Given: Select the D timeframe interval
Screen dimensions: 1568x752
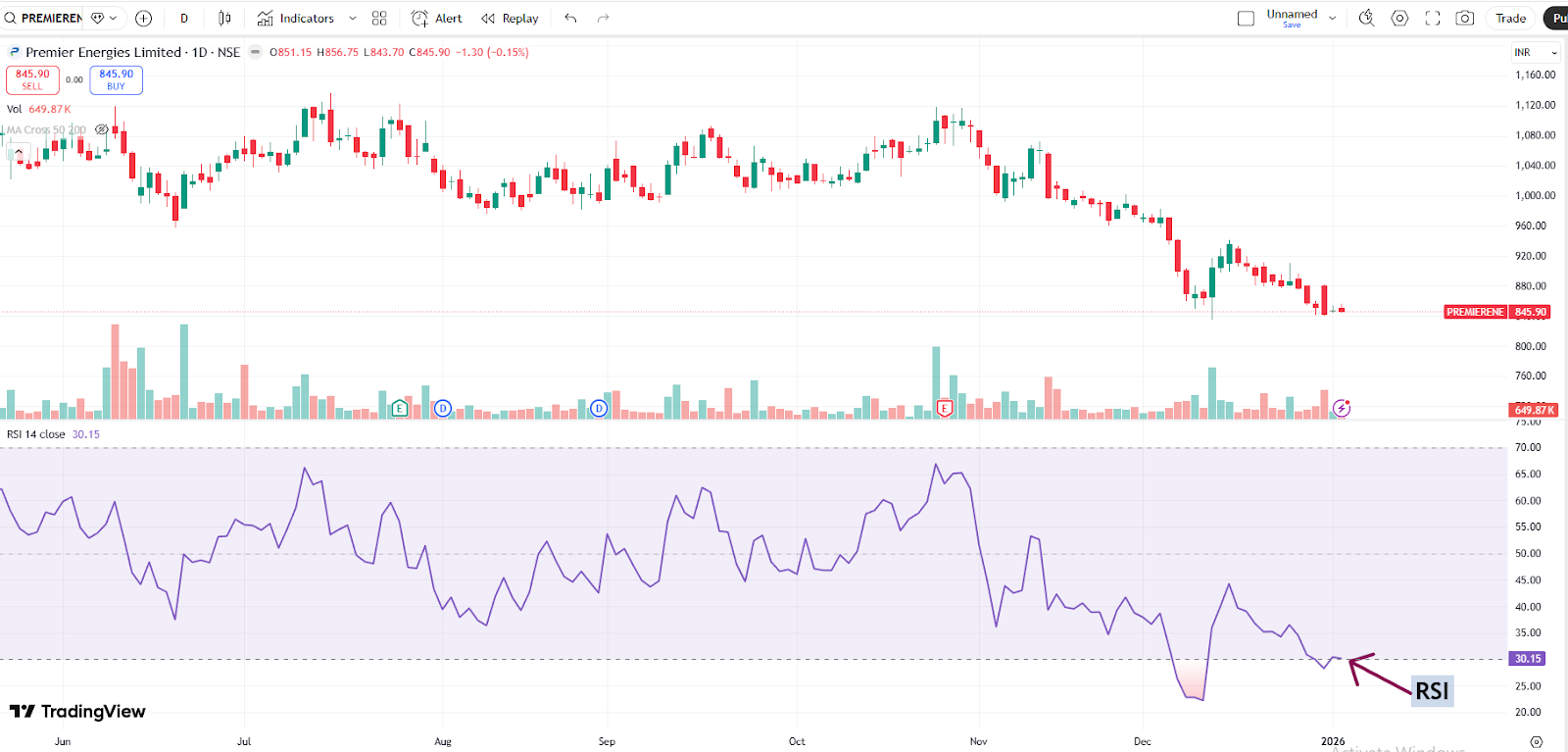Looking at the screenshot, I should pyautogui.click(x=184, y=18).
